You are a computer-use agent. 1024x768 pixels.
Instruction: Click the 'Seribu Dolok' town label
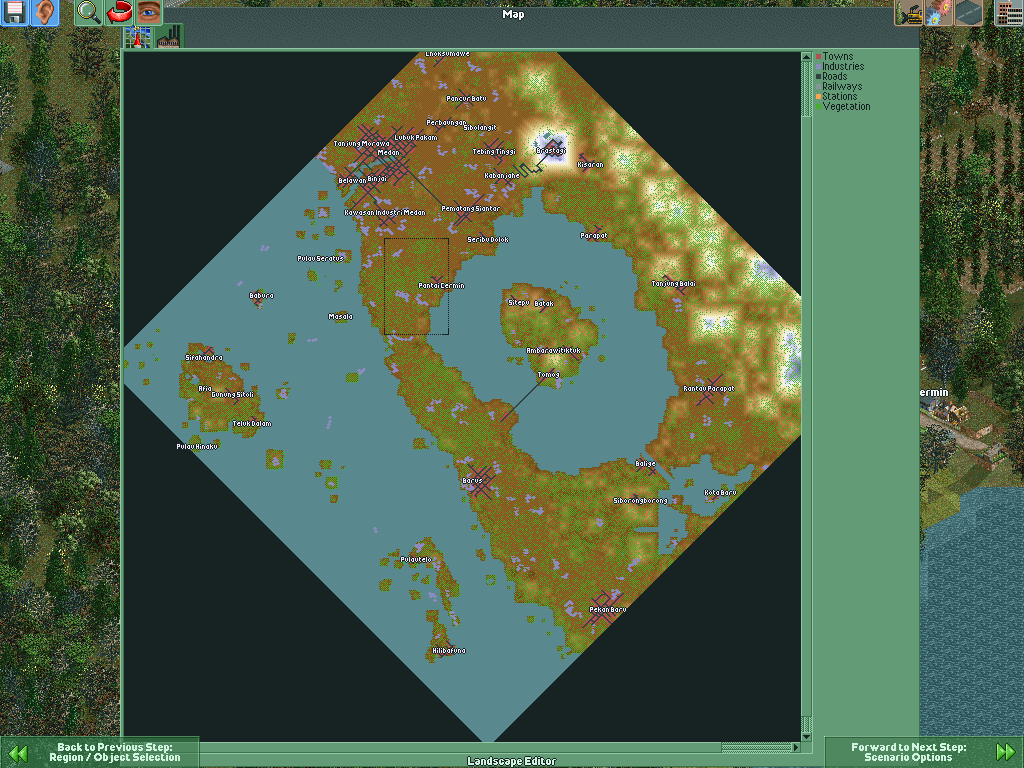coord(488,239)
